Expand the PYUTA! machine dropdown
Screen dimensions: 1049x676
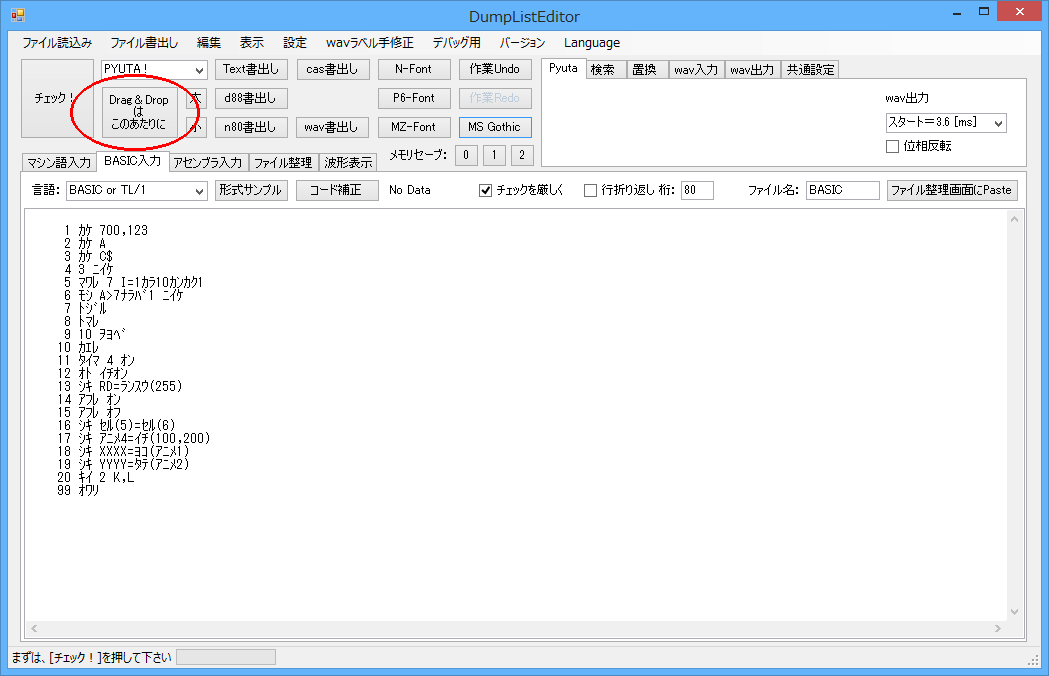(x=199, y=70)
